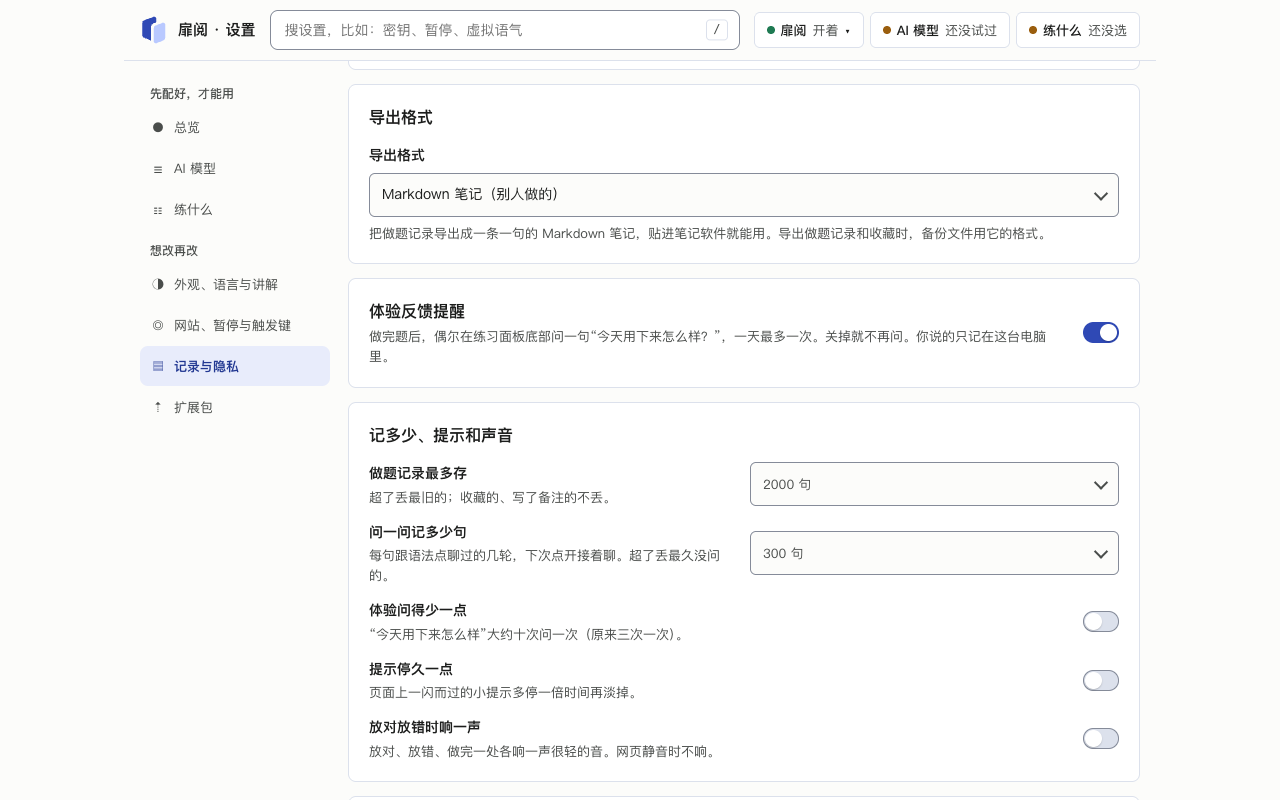Open the 扉阅 开着 status dropdown

tap(809, 30)
